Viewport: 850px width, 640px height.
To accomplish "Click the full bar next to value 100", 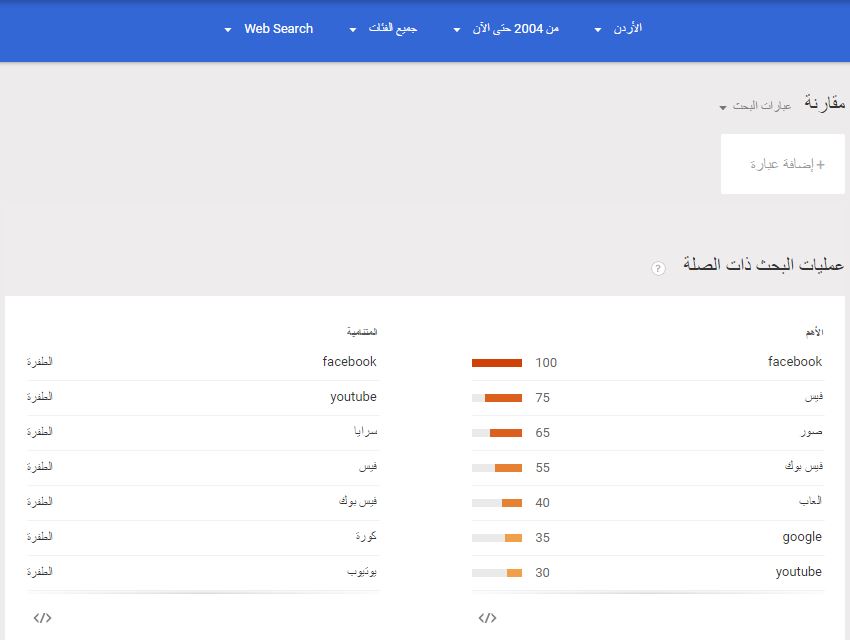I will (497, 363).
